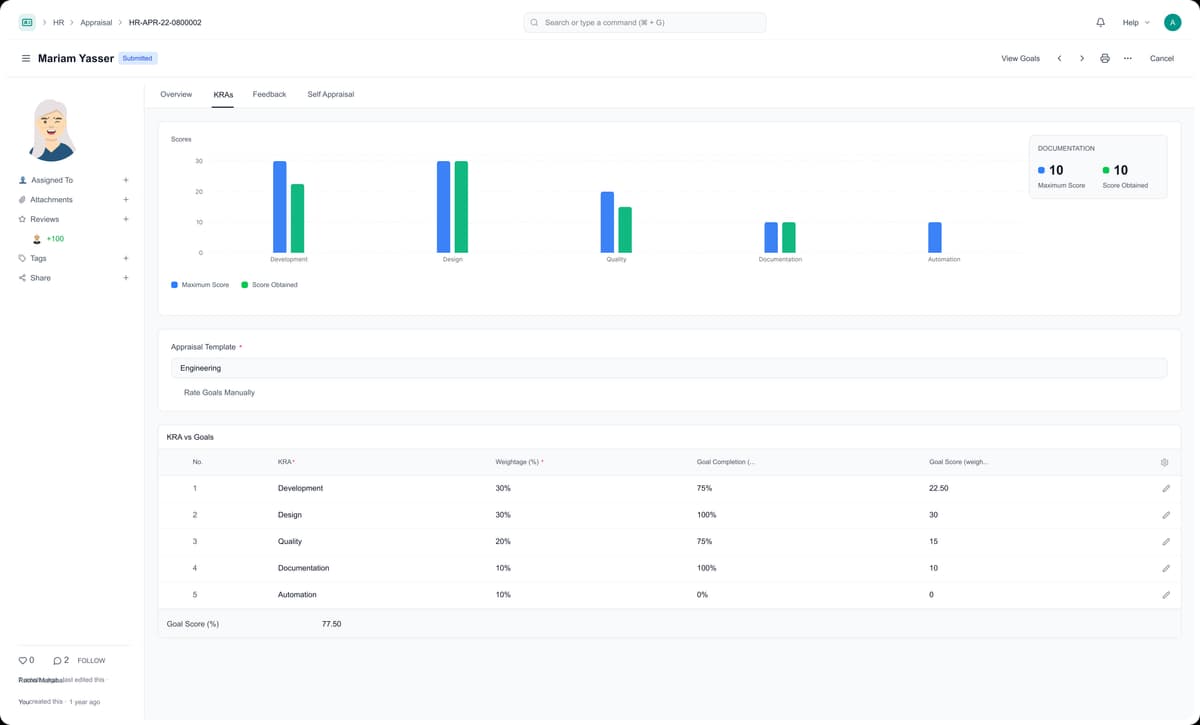Add an attachment using plus icon
1200x725 pixels.
(x=125, y=200)
